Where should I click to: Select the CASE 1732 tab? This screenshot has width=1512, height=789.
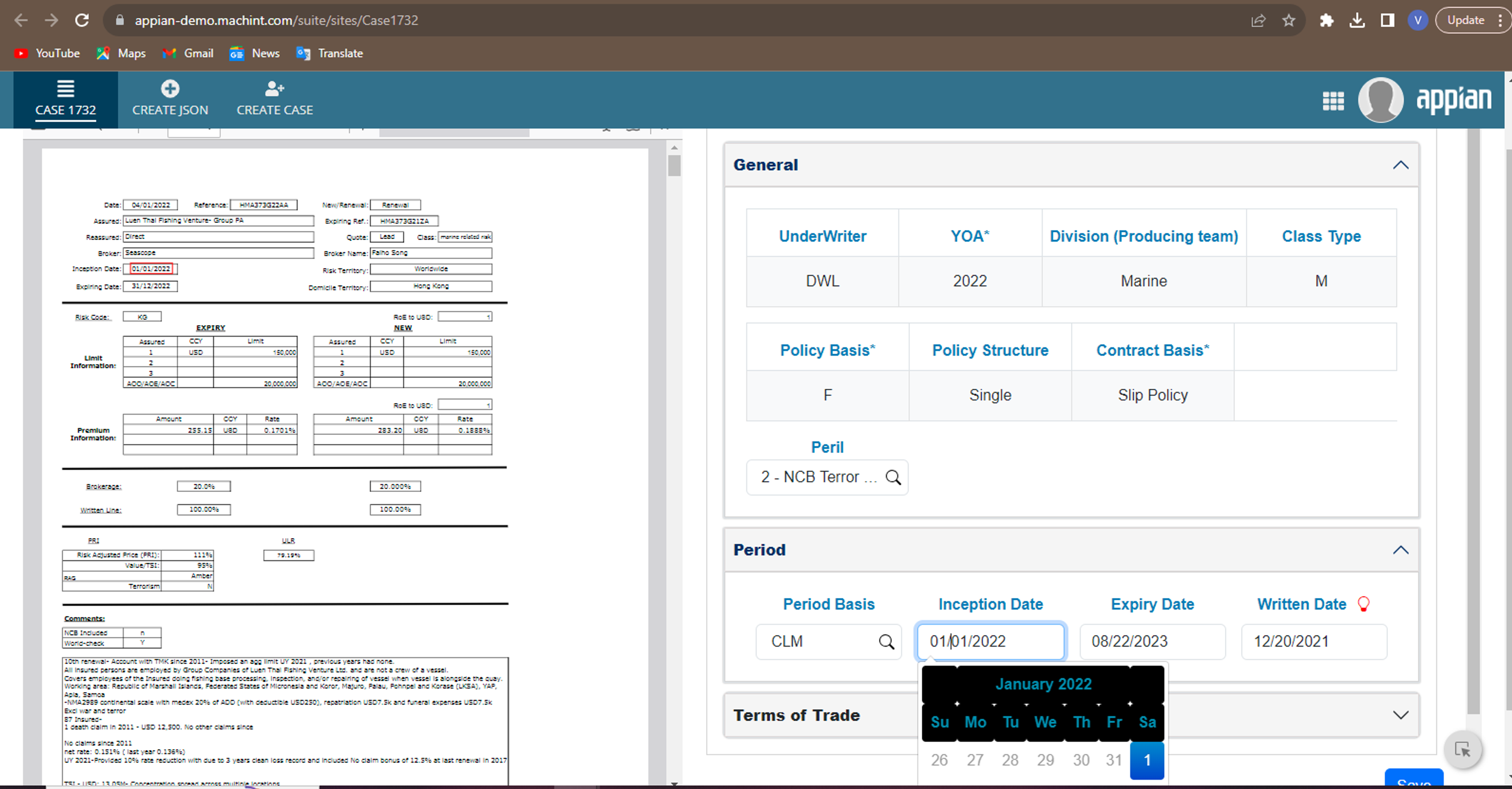coord(65,99)
